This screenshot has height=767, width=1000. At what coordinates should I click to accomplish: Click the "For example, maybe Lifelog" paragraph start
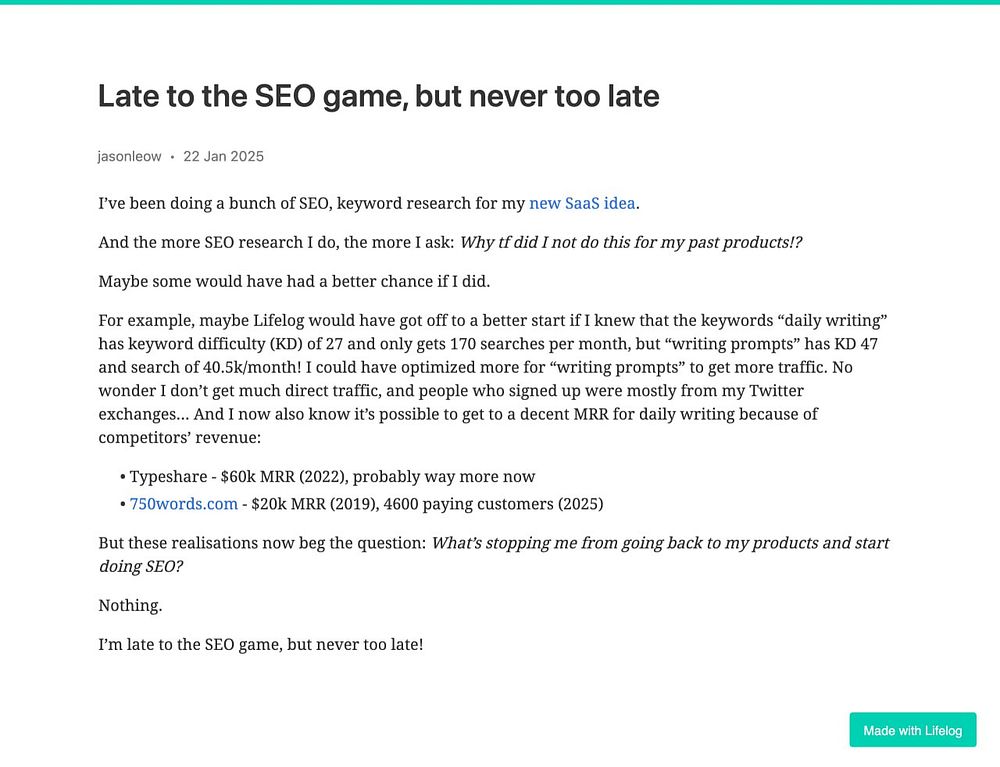tap(210, 321)
